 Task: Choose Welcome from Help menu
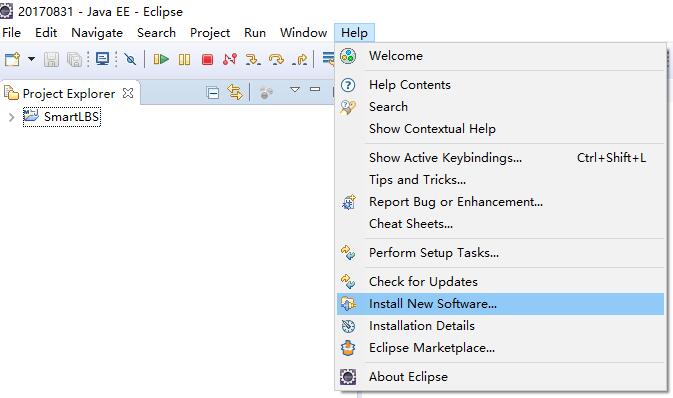coord(500,56)
